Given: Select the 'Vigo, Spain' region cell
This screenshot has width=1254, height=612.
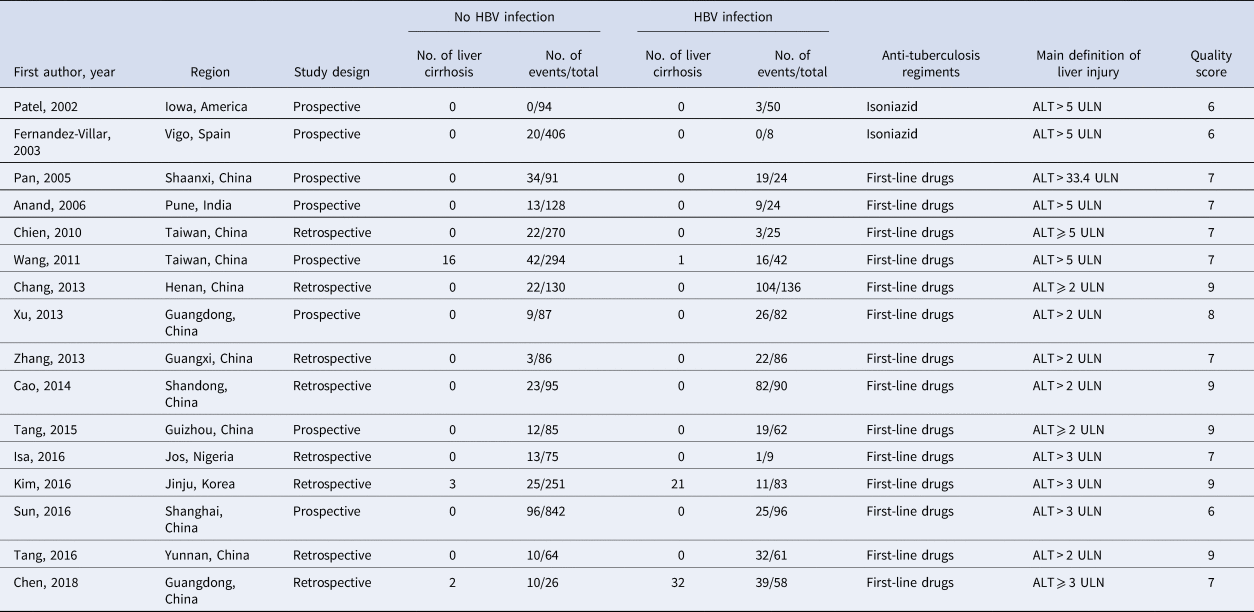Looking at the screenshot, I should [200, 133].
